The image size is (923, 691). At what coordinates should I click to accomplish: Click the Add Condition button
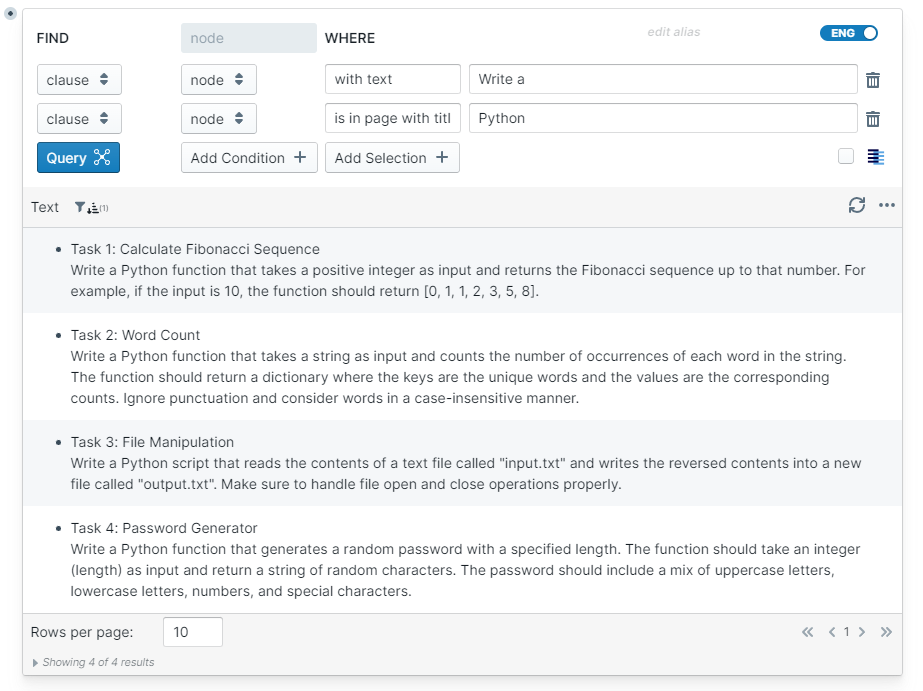tap(249, 158)
